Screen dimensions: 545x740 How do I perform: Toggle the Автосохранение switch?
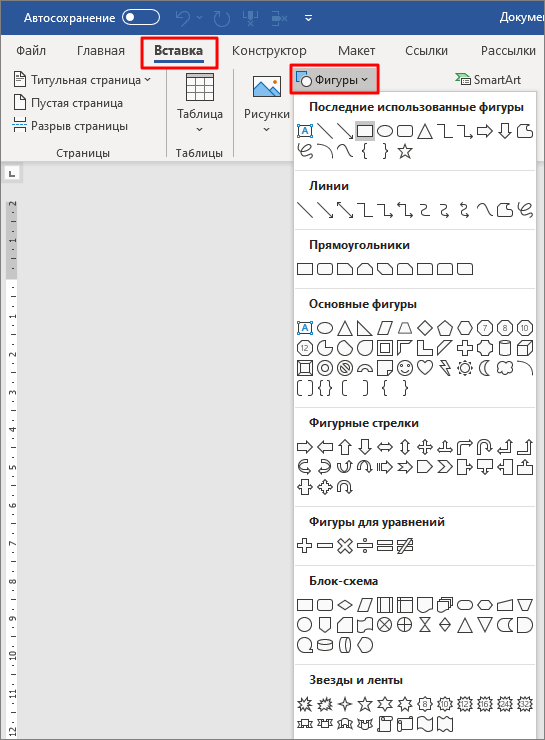click(141, 17)
